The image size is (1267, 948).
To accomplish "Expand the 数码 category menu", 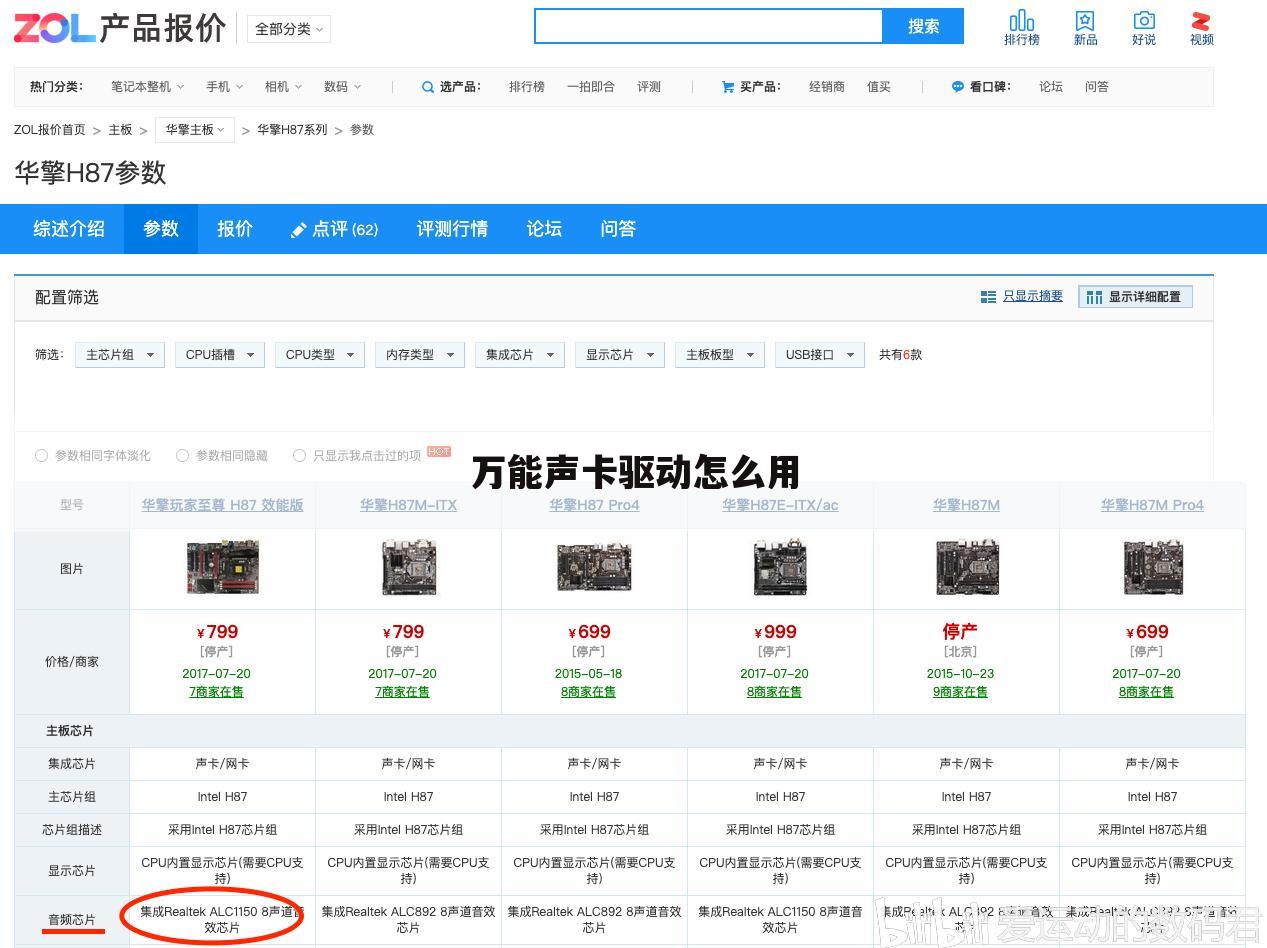I will pos(342,87).
